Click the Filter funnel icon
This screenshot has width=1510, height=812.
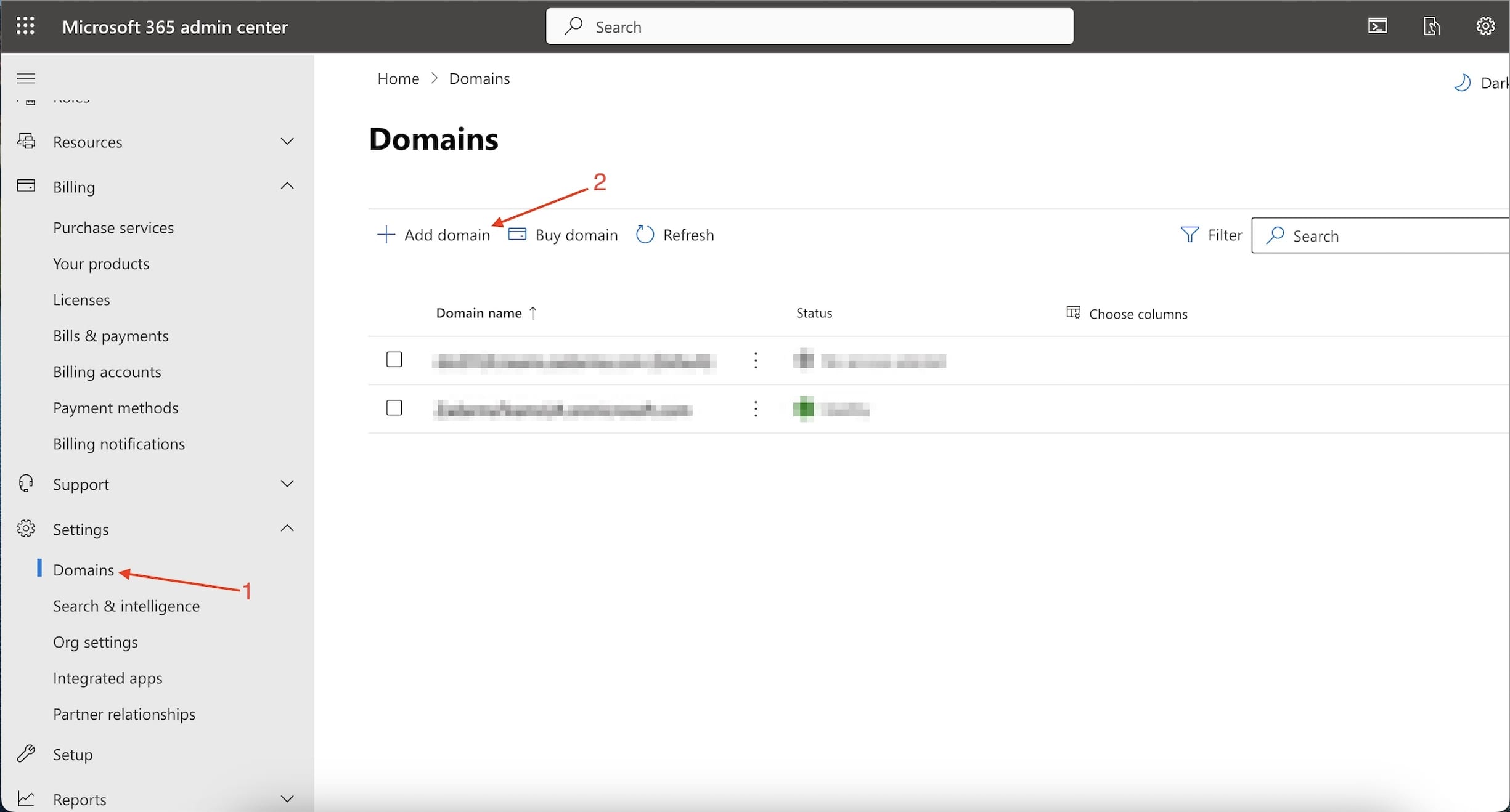pyautogui.click(x=1190, y=235)
